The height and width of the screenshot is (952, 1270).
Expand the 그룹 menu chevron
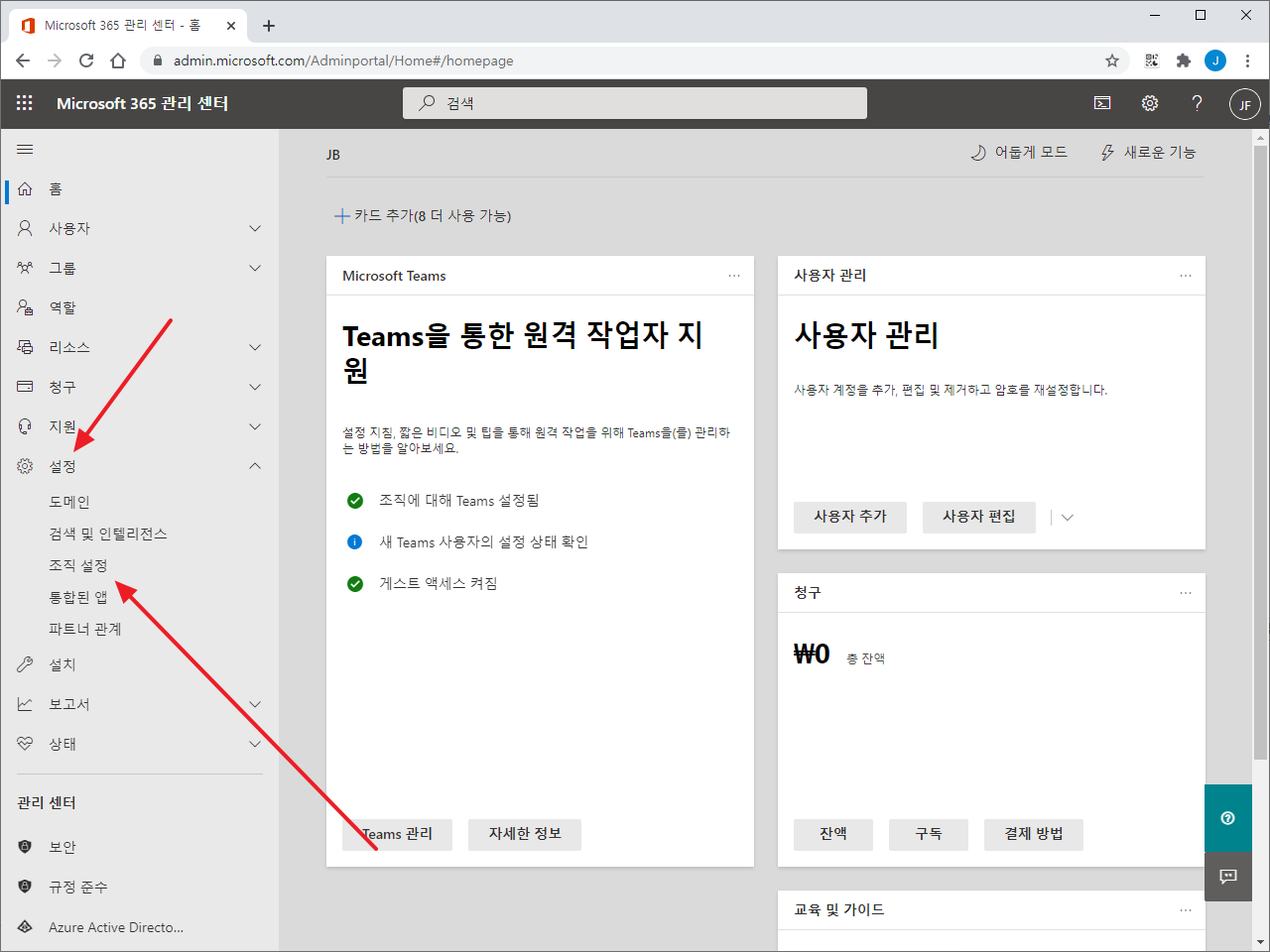255,268
